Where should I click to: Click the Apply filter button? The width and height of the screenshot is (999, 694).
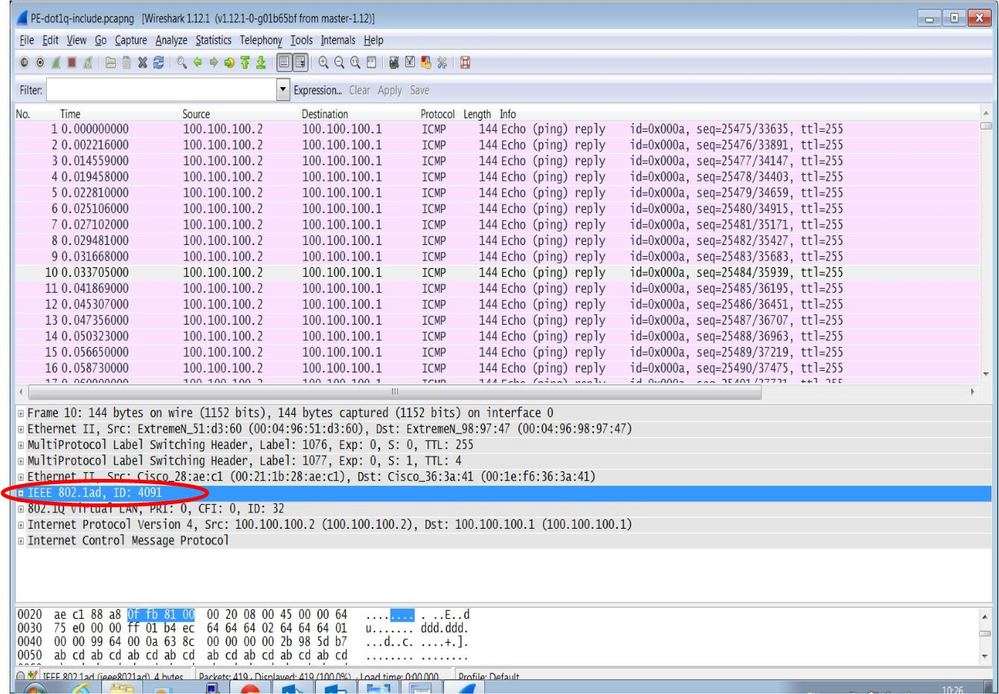389,90
